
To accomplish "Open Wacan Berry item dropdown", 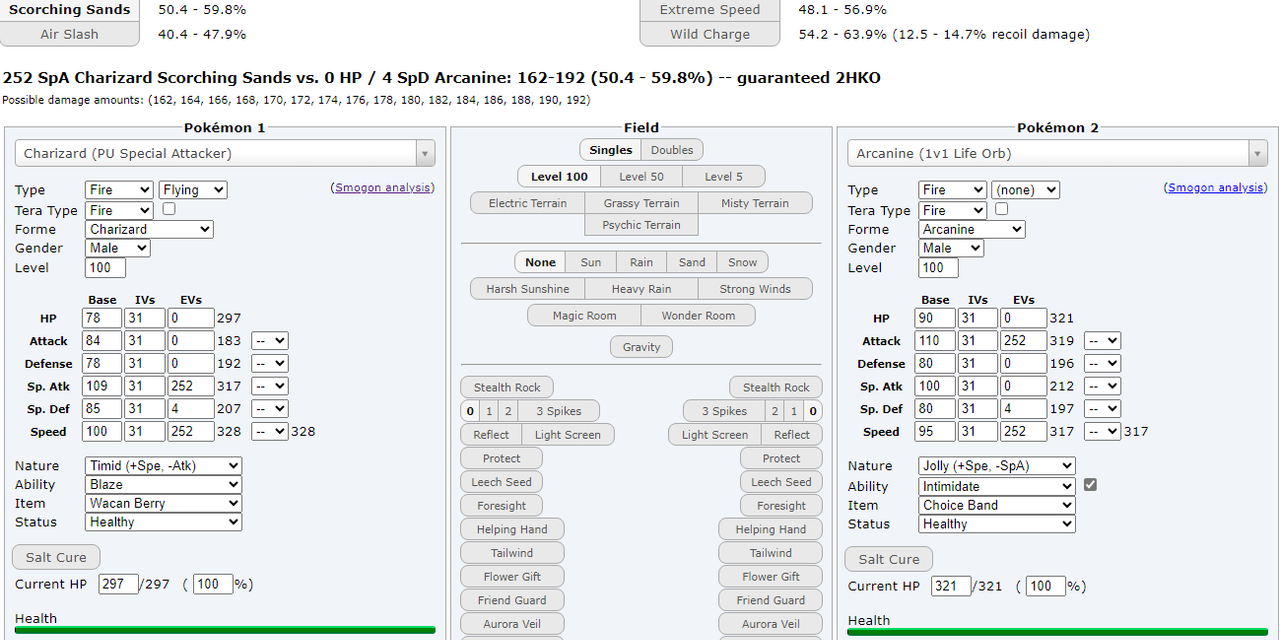I will [164, 504].
